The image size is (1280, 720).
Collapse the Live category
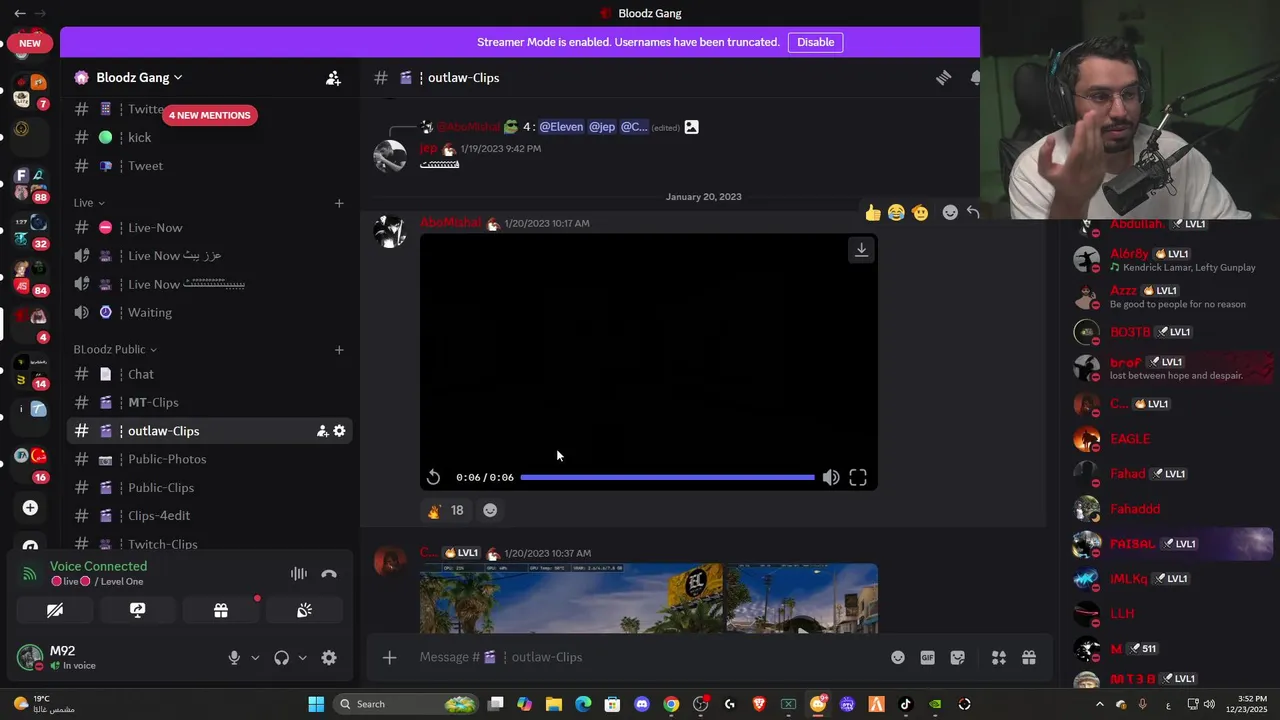[89, 203]
